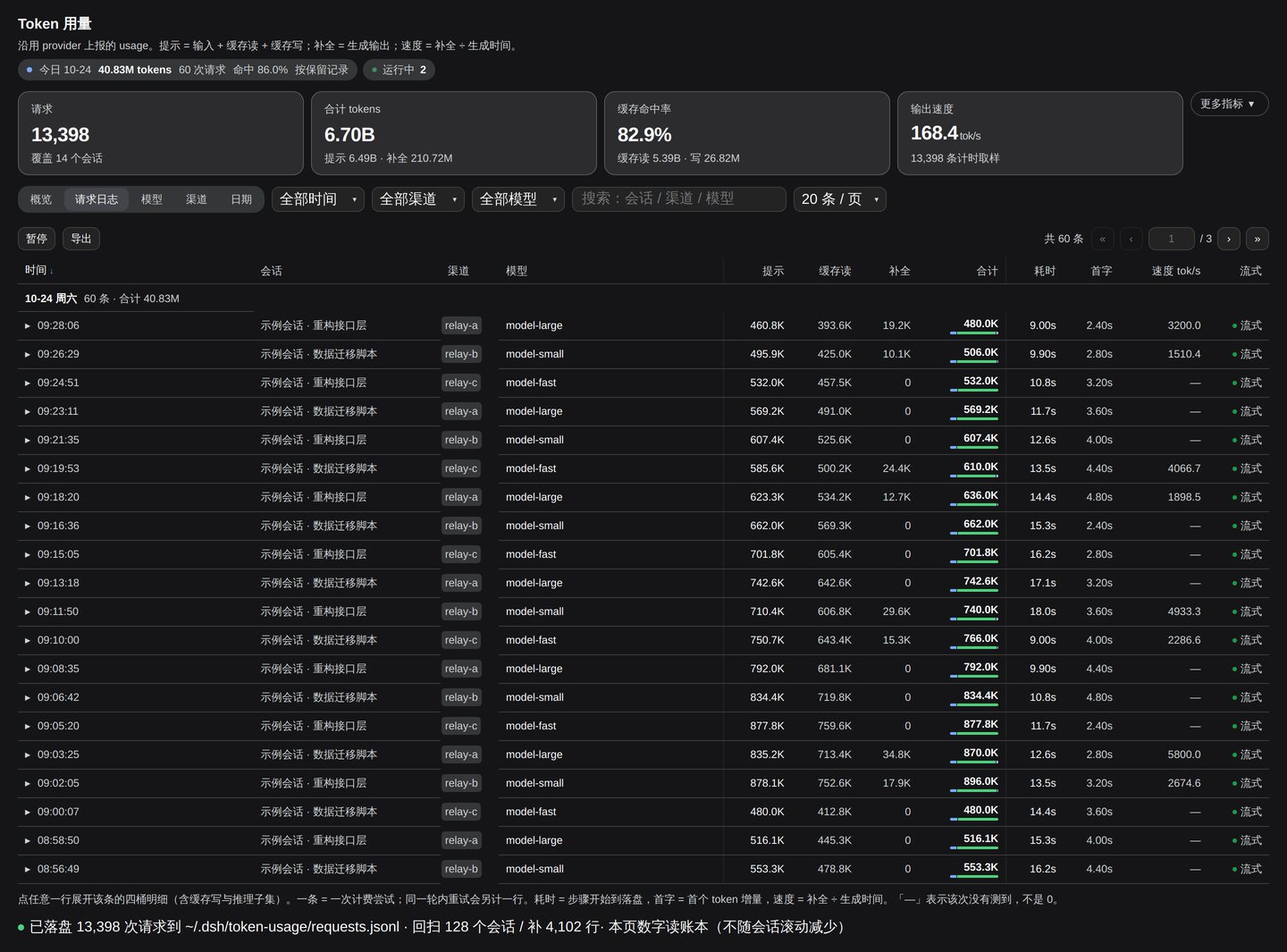Click relay-a tag in 09:28:06 row
Viewport: 1287px width, 952px height.
(x=461, y=325)
